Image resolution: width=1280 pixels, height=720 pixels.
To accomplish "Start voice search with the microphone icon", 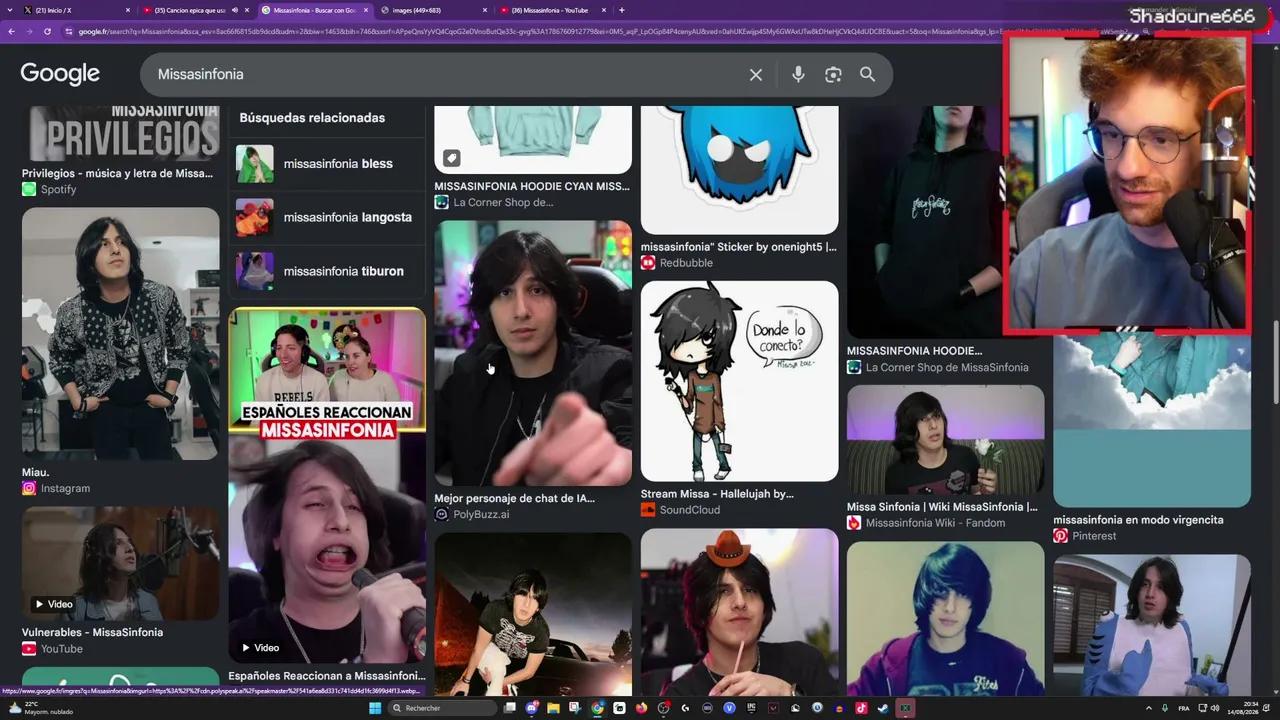I will [798, 75].
